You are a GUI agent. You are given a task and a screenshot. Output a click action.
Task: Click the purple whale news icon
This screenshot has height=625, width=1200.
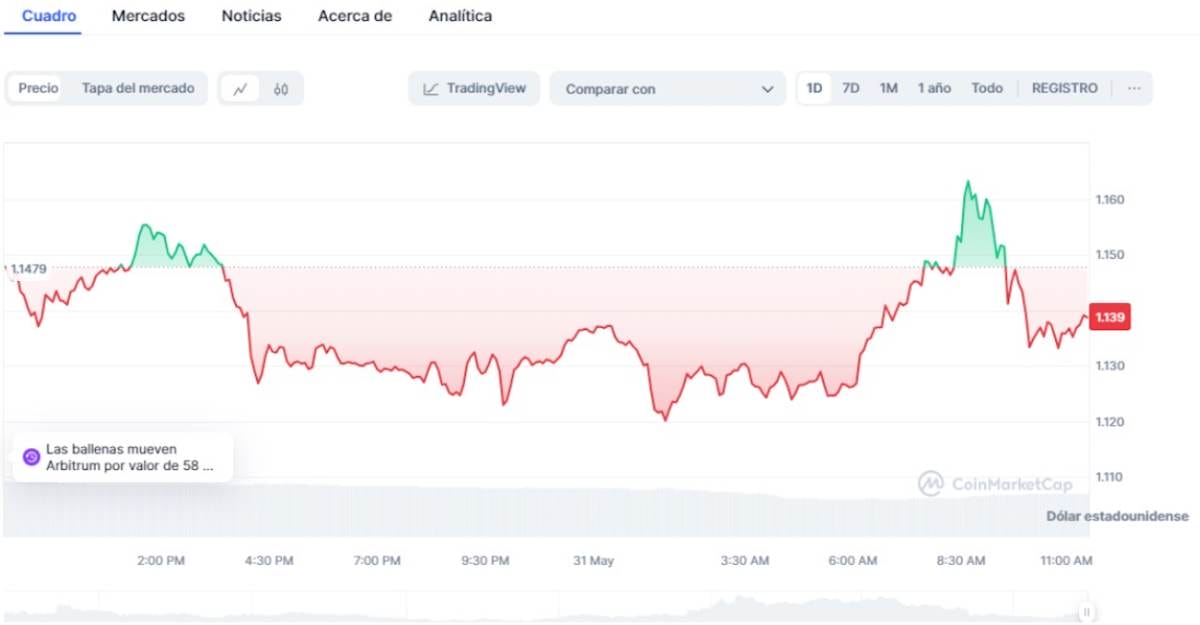(31, 457)
